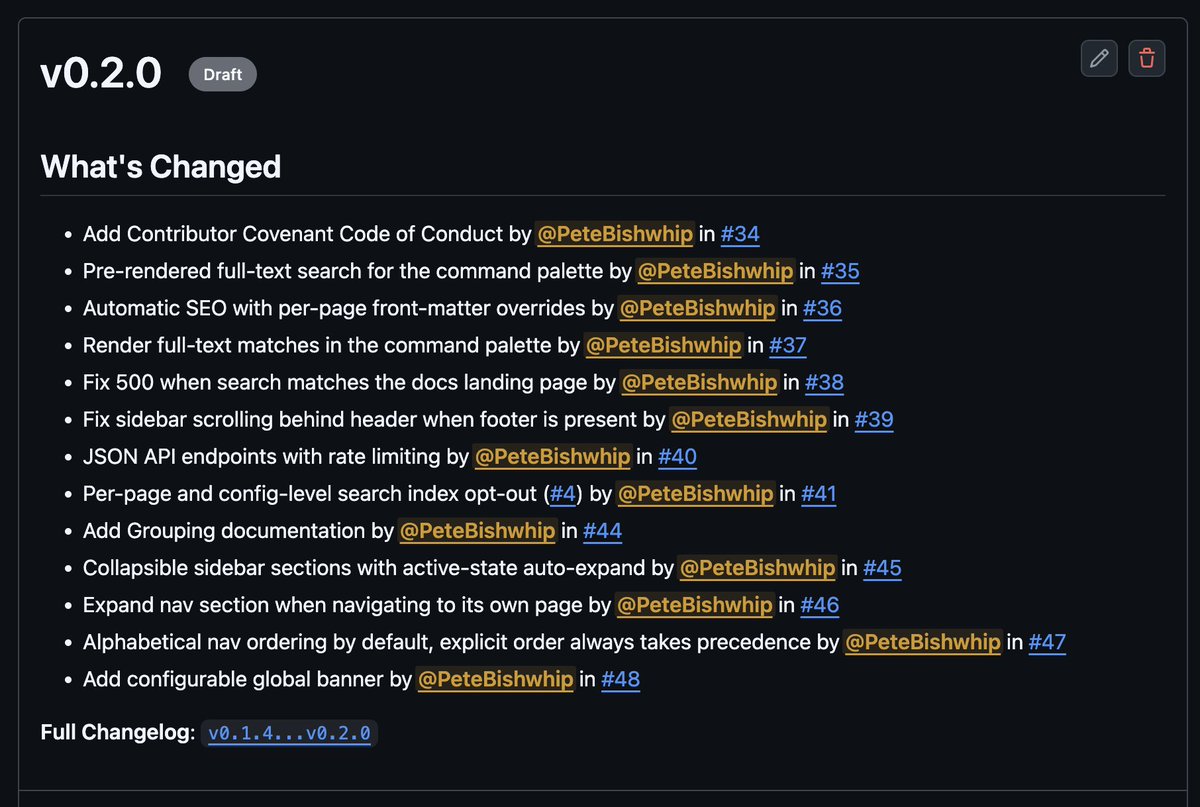Click the pencil edit release icon
Screen dimensions: 1200x807
point(1099,59)
